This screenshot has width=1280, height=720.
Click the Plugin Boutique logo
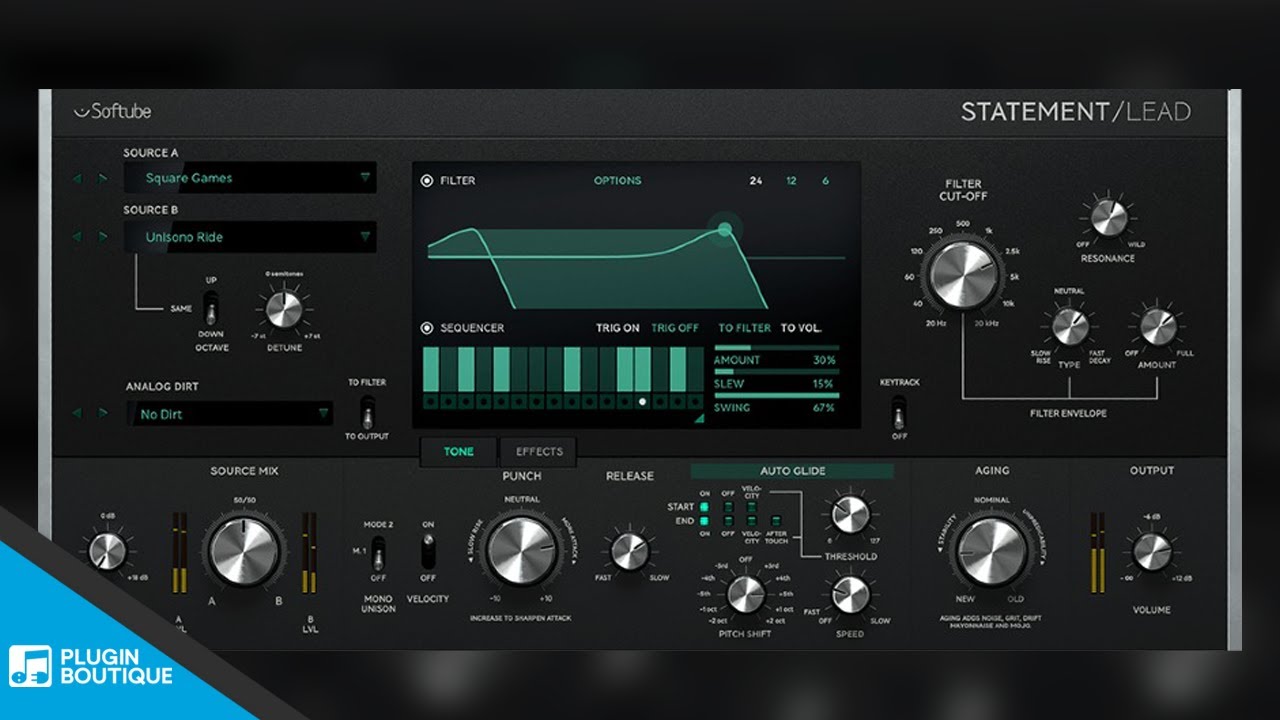pyautogui.click(x=92, y=665)
